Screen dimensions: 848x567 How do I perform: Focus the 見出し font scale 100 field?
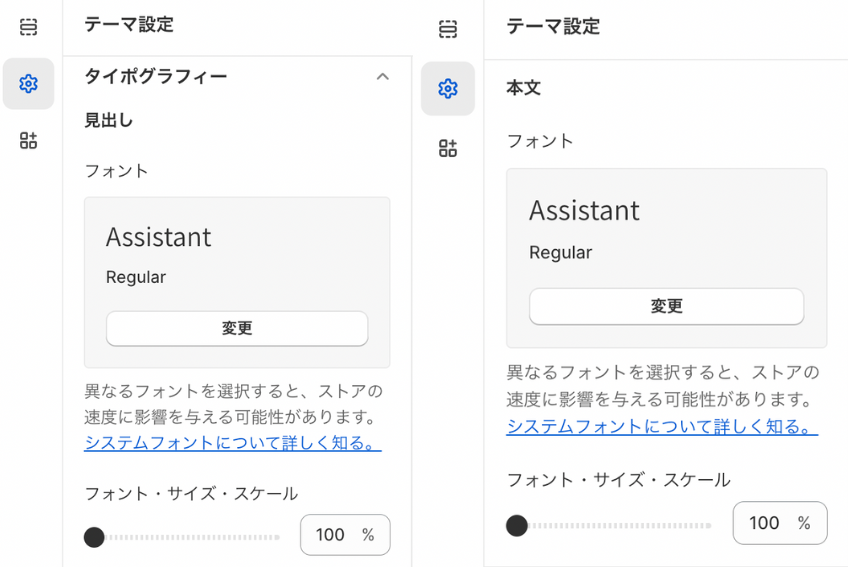tap(345, 535)
